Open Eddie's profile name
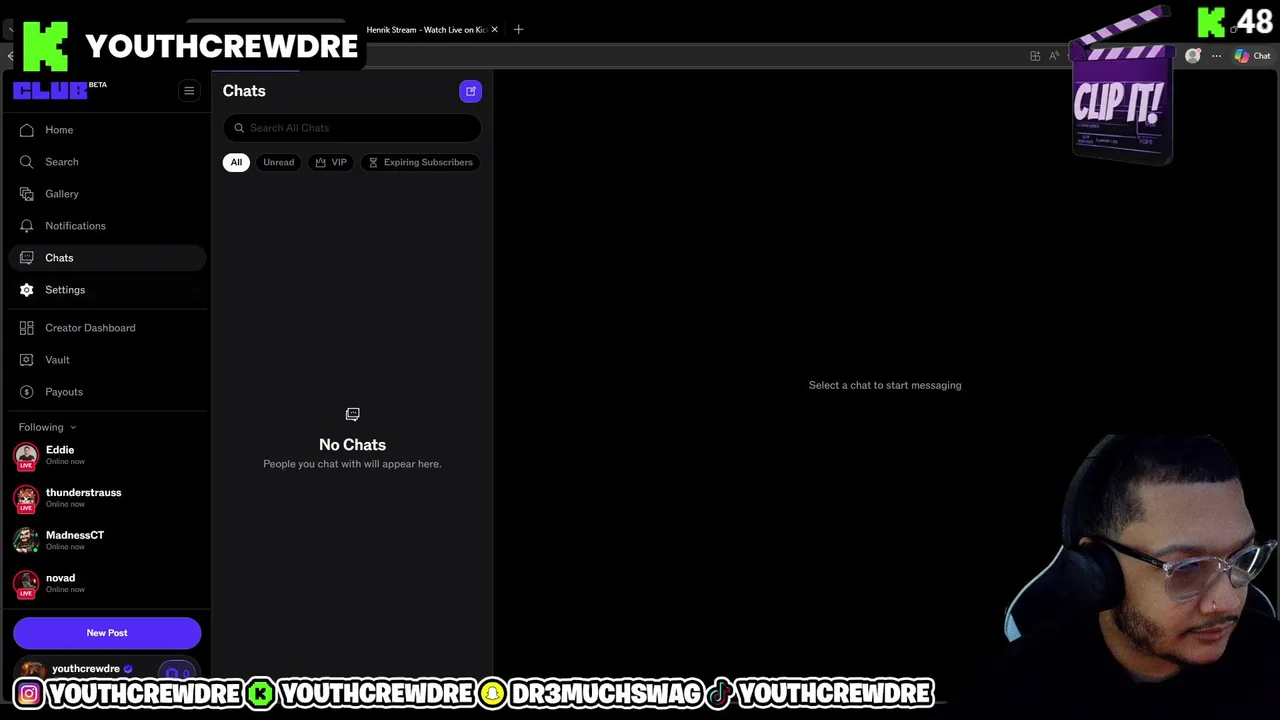 pos(60,450)
